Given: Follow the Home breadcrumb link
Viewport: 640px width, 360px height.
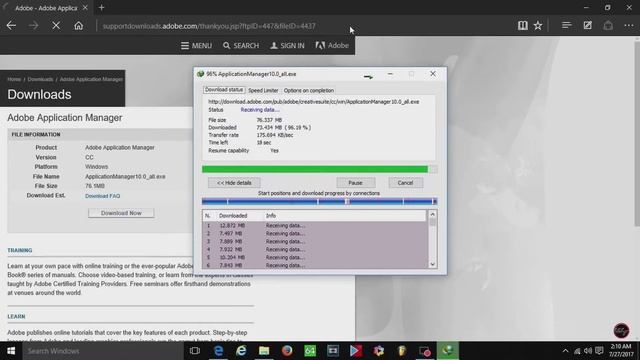Looking at the screenshot, I should coord(14,79).
